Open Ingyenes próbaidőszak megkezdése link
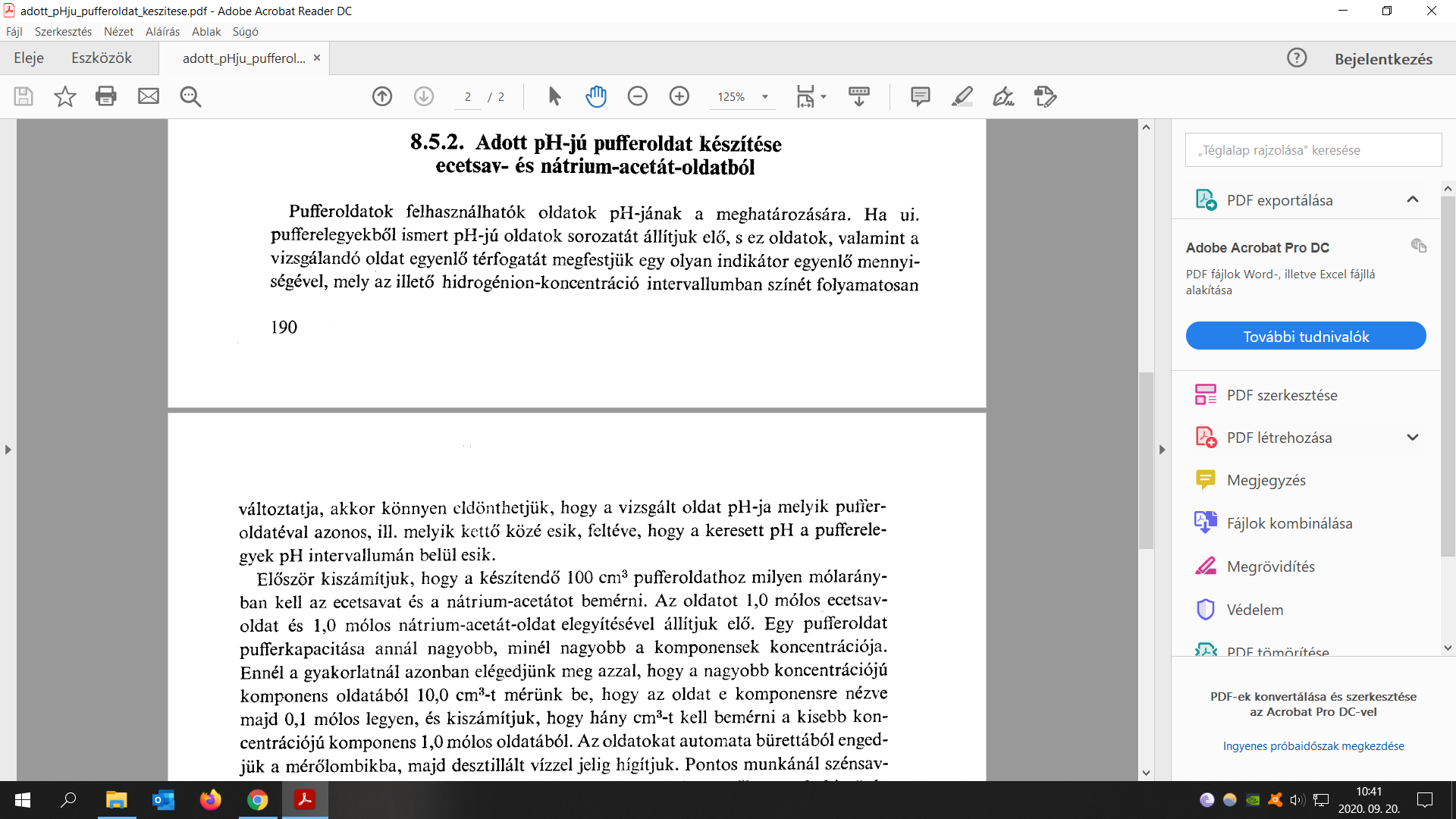The height and width of the screenshot is (819, 1456). coord(1313,746)
